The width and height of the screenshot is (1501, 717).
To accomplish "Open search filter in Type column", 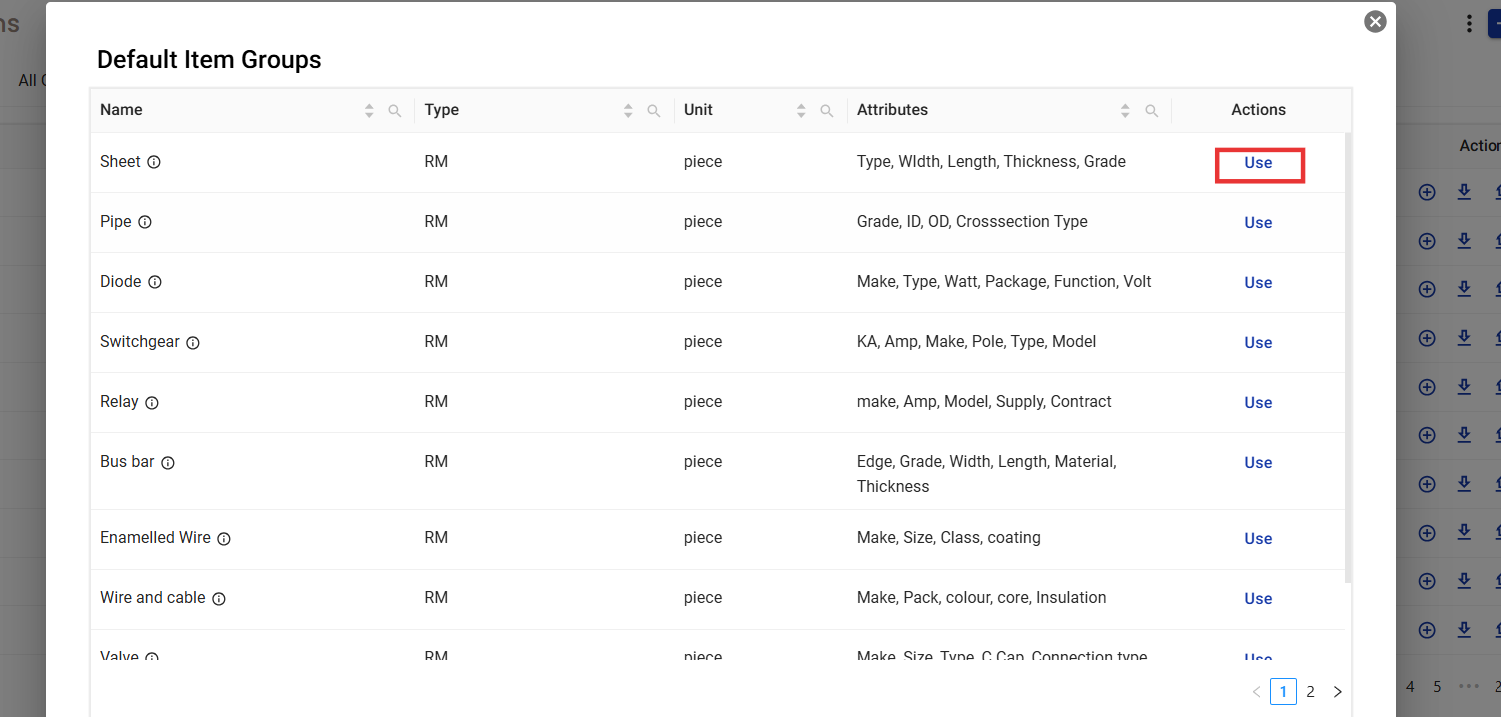I will click(x=654, y=111).
